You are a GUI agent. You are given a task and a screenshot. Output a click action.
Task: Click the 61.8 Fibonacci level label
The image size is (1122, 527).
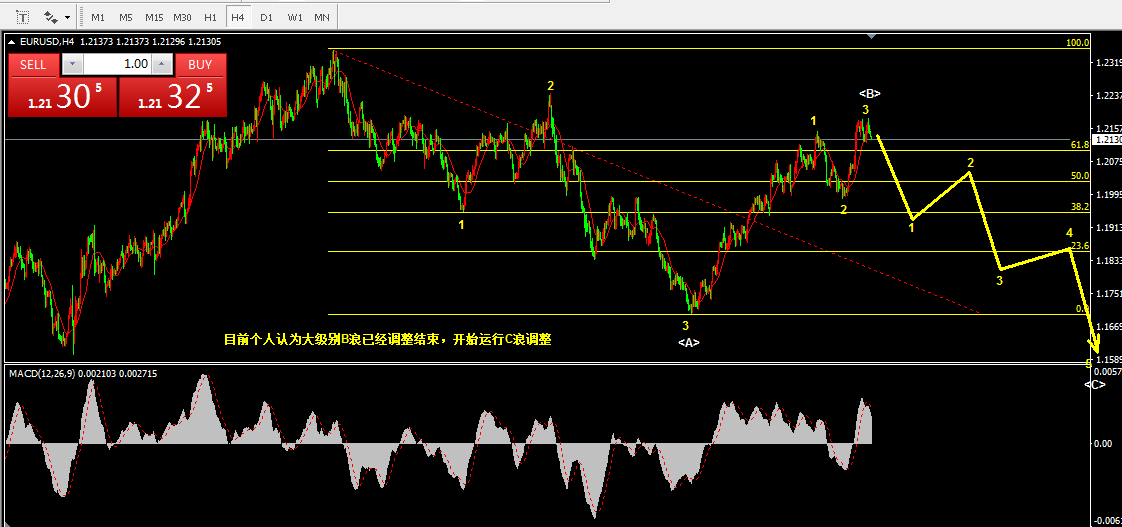(x=1080, y=145)
